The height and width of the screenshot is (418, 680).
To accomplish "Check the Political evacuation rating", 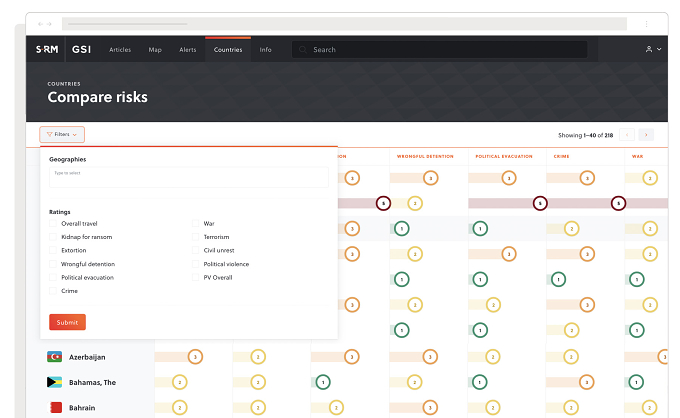I will click(53, 277).
